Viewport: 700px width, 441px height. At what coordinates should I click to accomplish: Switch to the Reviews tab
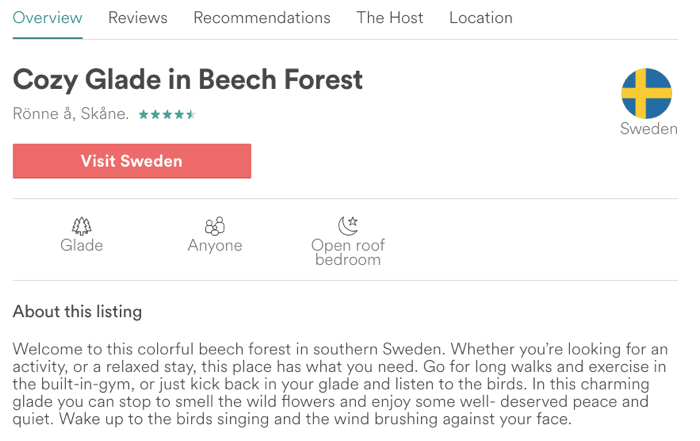(x=138, y=18)
